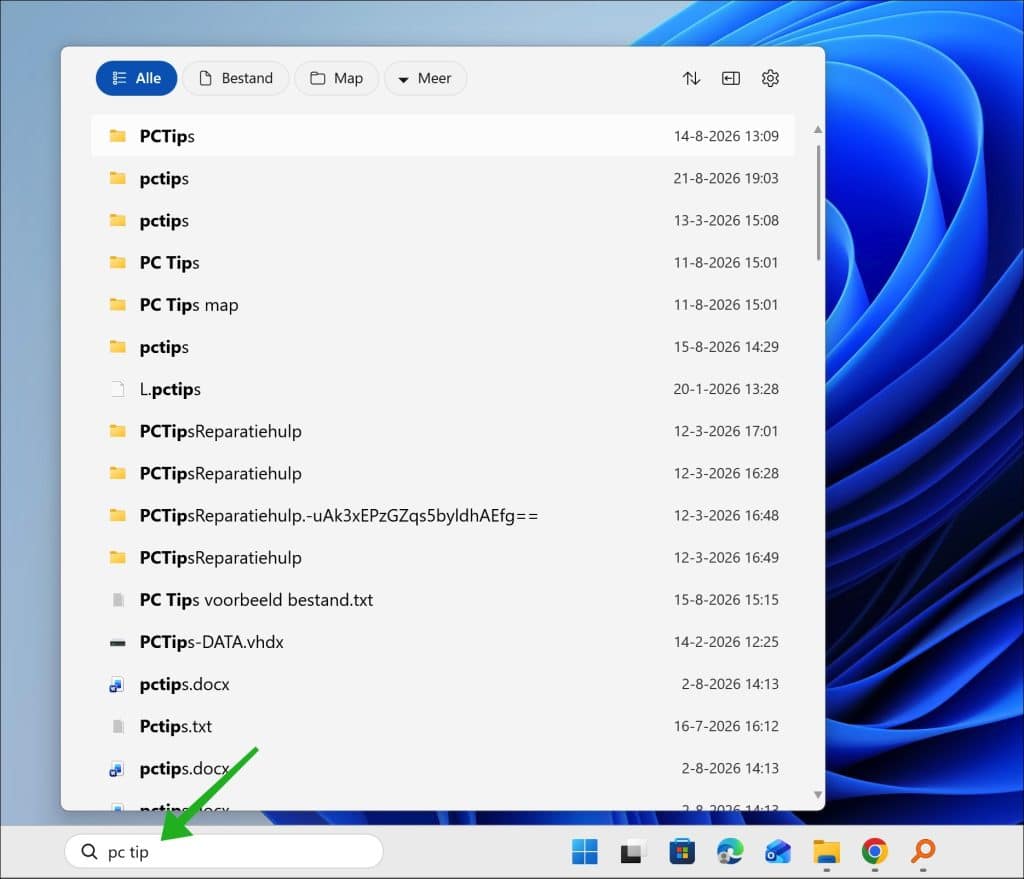This screenshot has height=879, width=1024.
Task: Select the pctips folder dated 15-8-2026 14:29
Action: [x=443, y=347]
